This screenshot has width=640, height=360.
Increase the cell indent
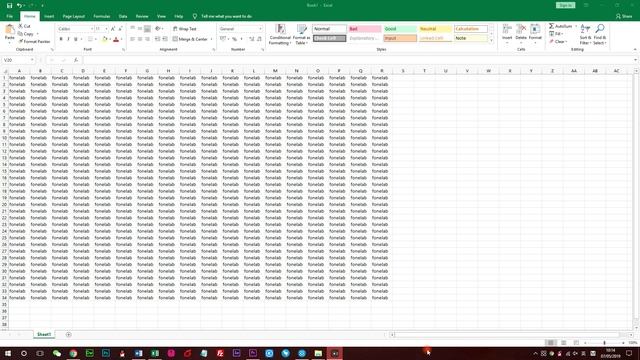click(x=165, y=39)
